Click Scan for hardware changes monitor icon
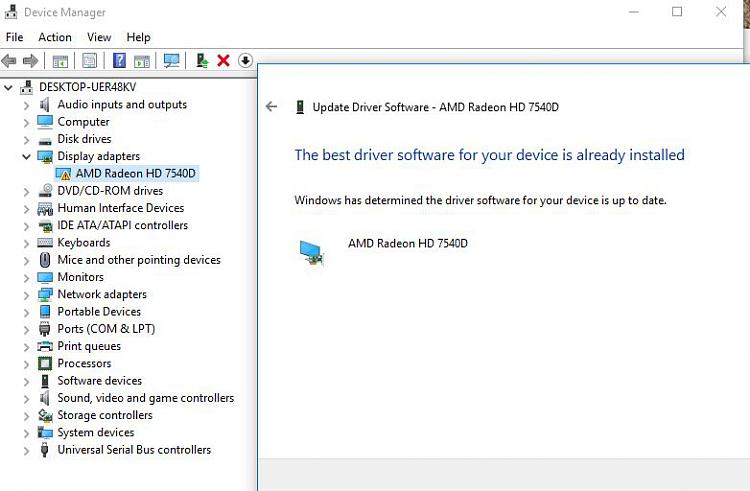This screenshot has width=750, height=491. click(171, 61)
